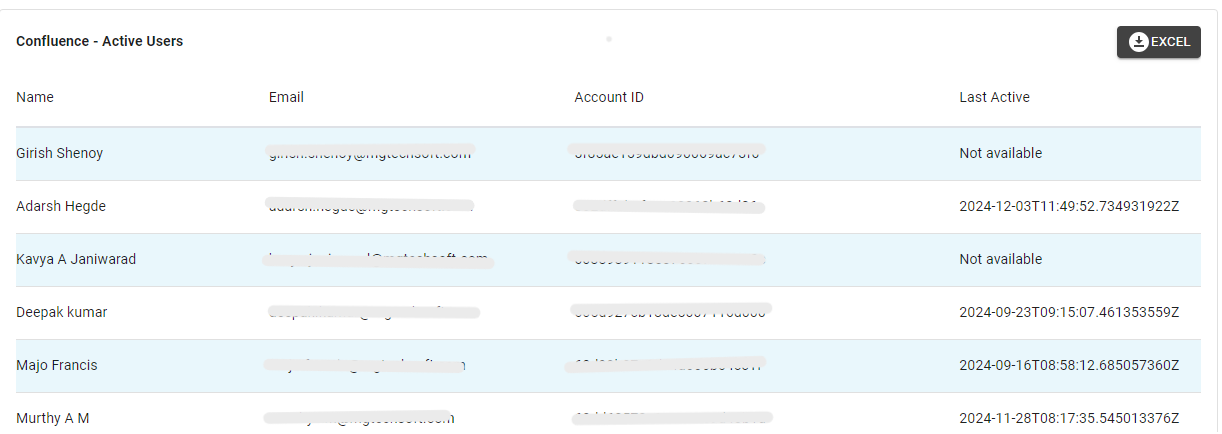Viewport: 1222px width, 434px height.
Task: Click the redacted email in Murthy A M's row
Action: (x=360, y=418)
